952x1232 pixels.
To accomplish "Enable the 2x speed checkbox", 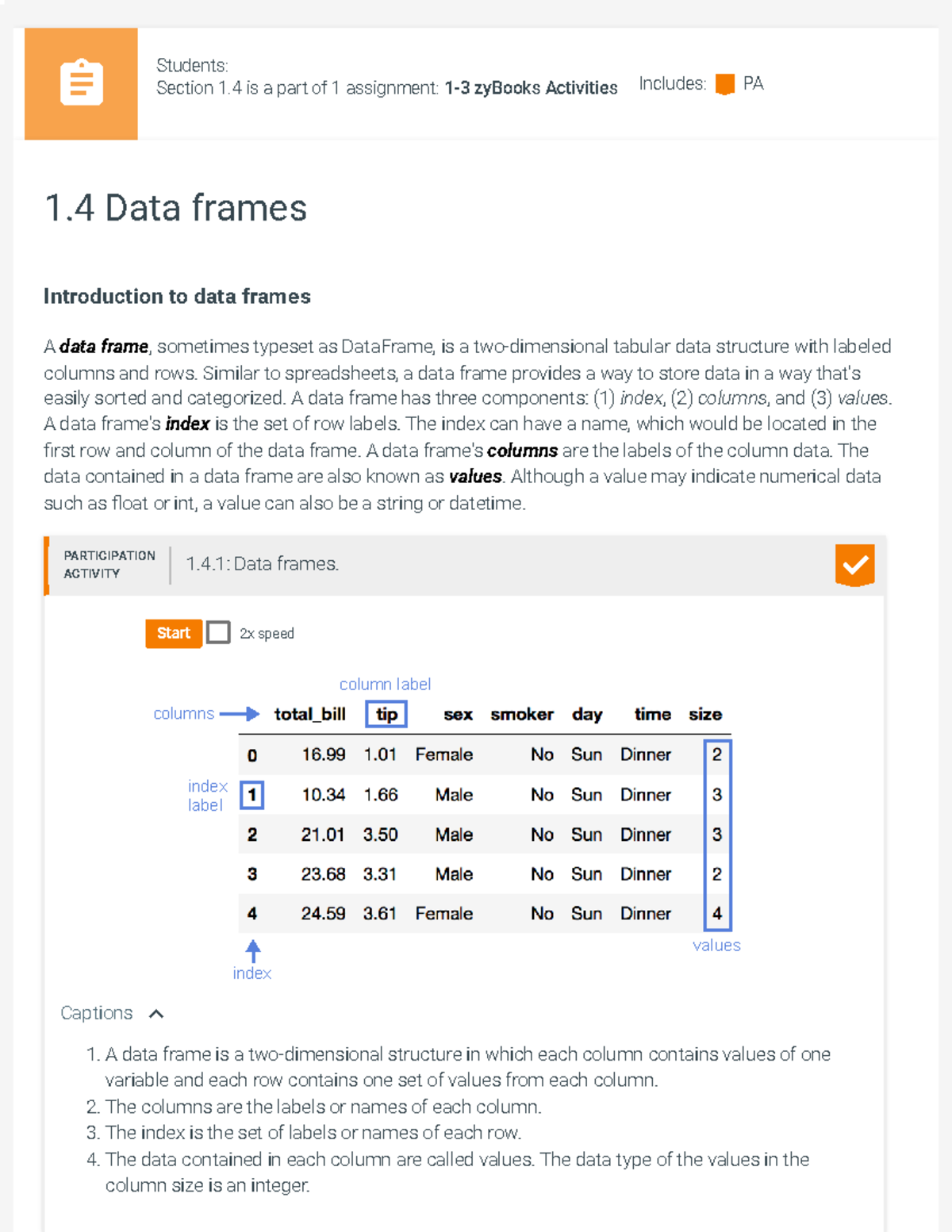I will click(x=217, y=633).
